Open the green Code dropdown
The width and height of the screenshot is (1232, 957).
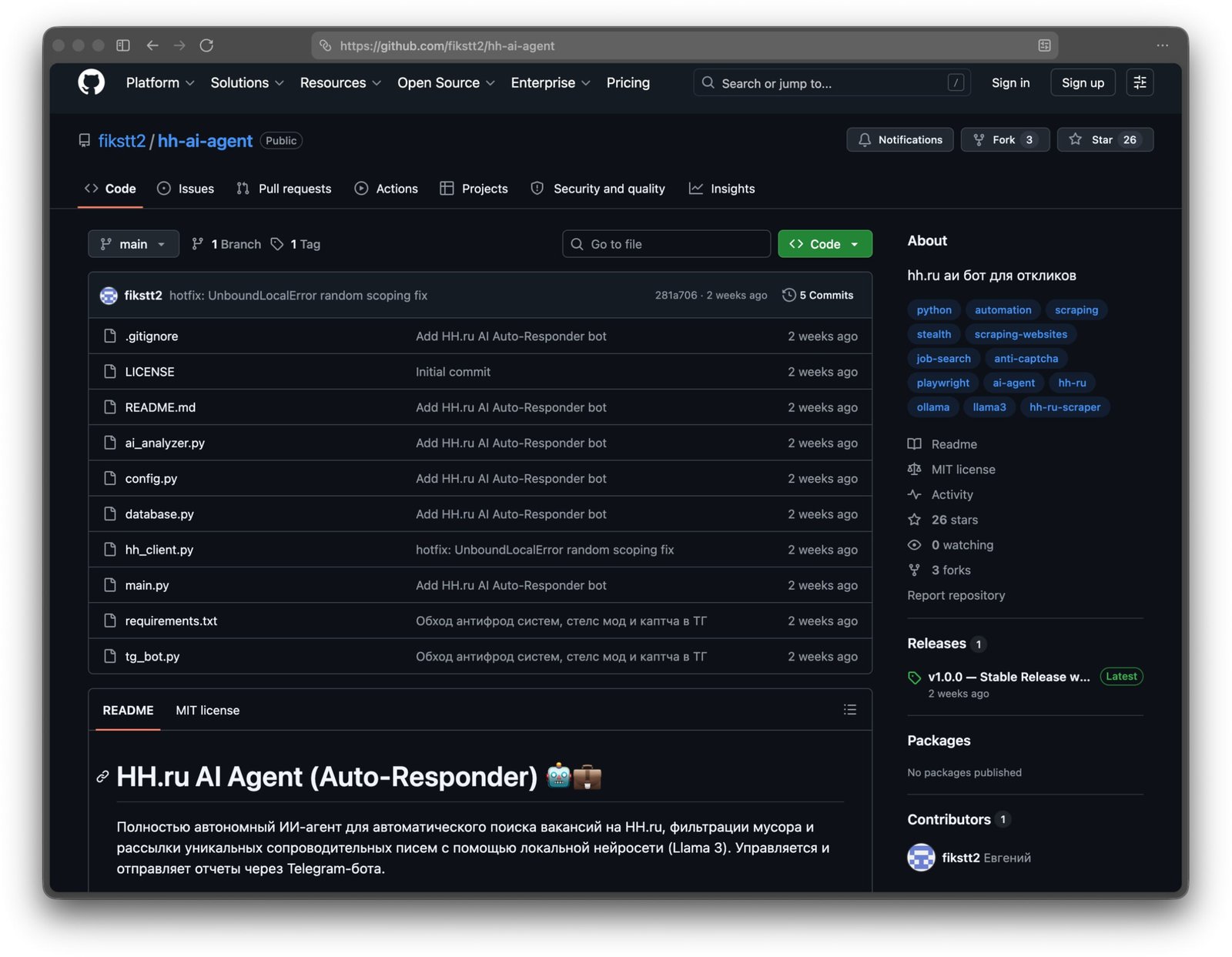[x=825, y=244]
